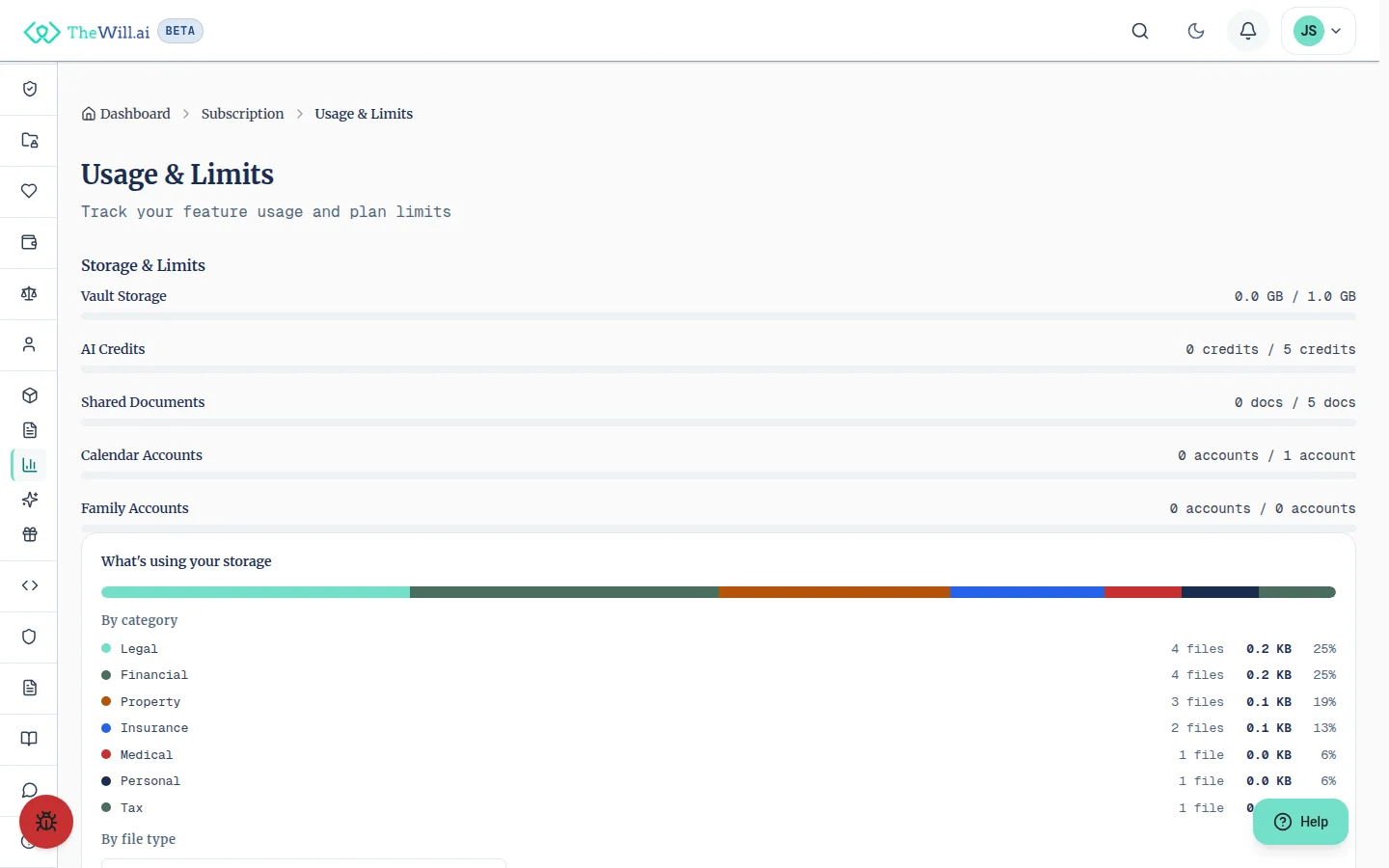Screen dimensions: 1389x868
Task: Click the '0 credits / 5 credits' value
Action: click(1270, 349)
